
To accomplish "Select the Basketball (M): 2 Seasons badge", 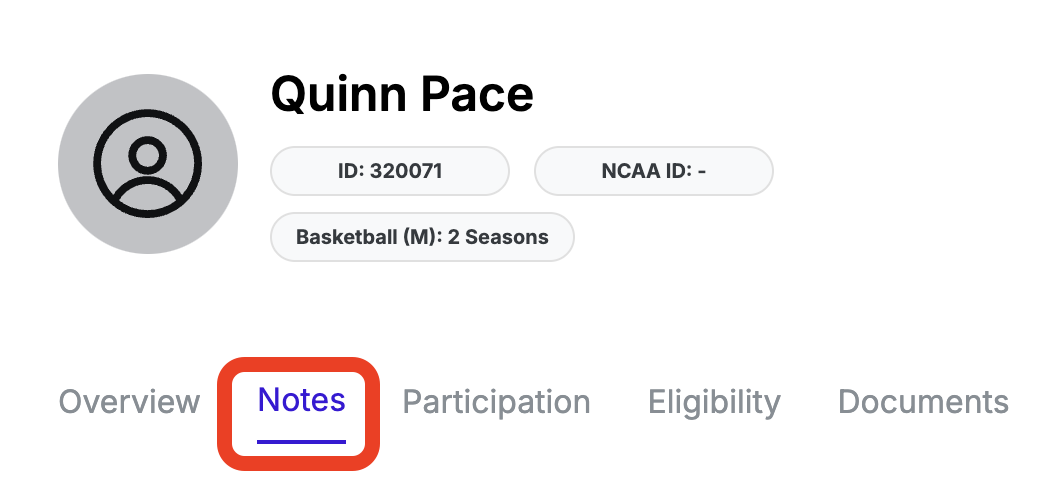I will click(x=422, y=237).
